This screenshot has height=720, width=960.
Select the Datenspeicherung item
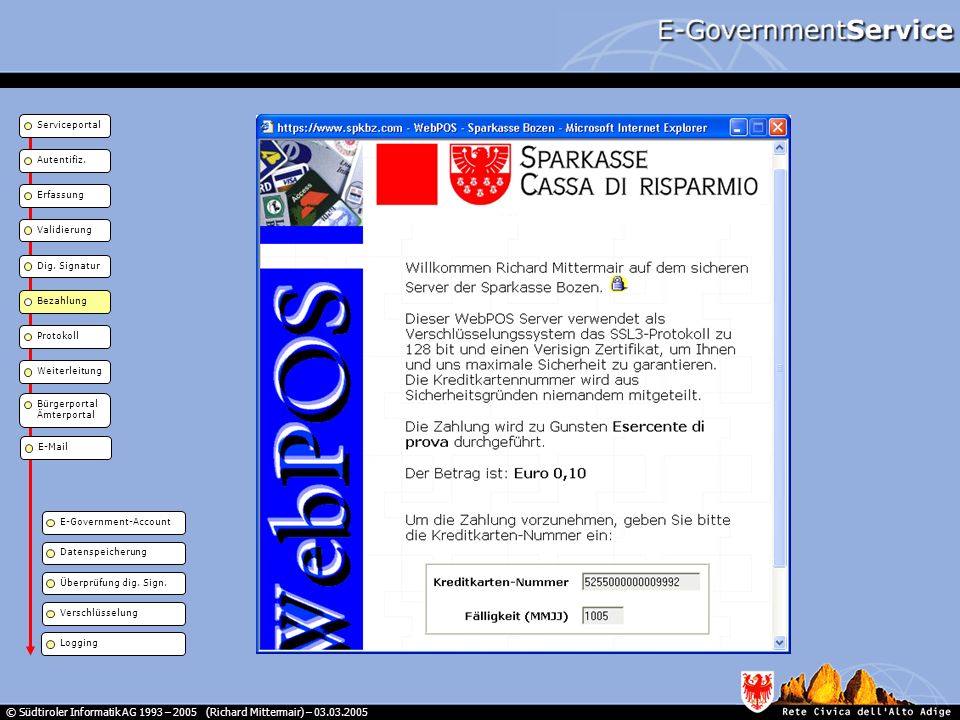click(x=114, y=553)
